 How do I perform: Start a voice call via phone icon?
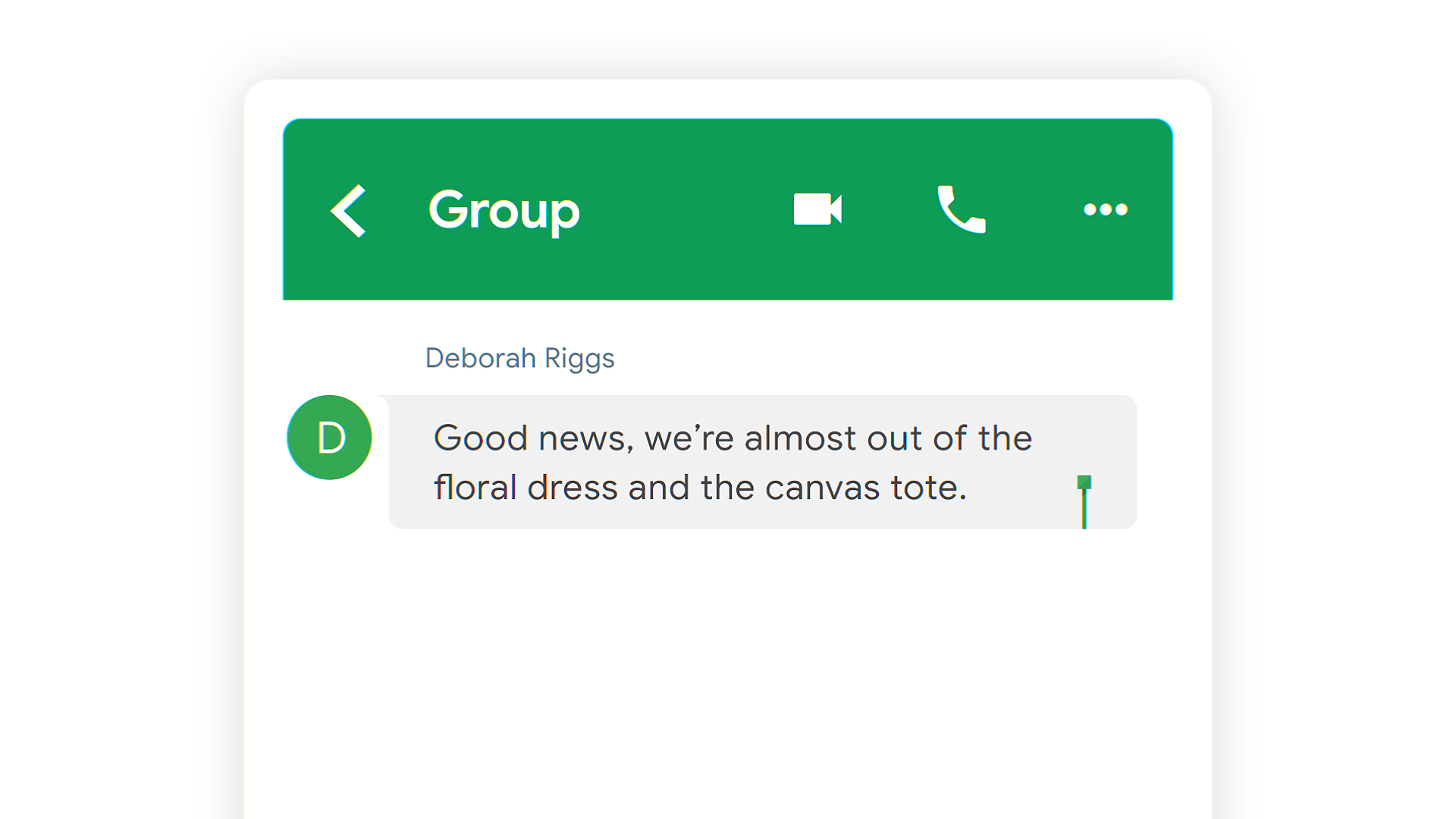[x=962, y=209]
